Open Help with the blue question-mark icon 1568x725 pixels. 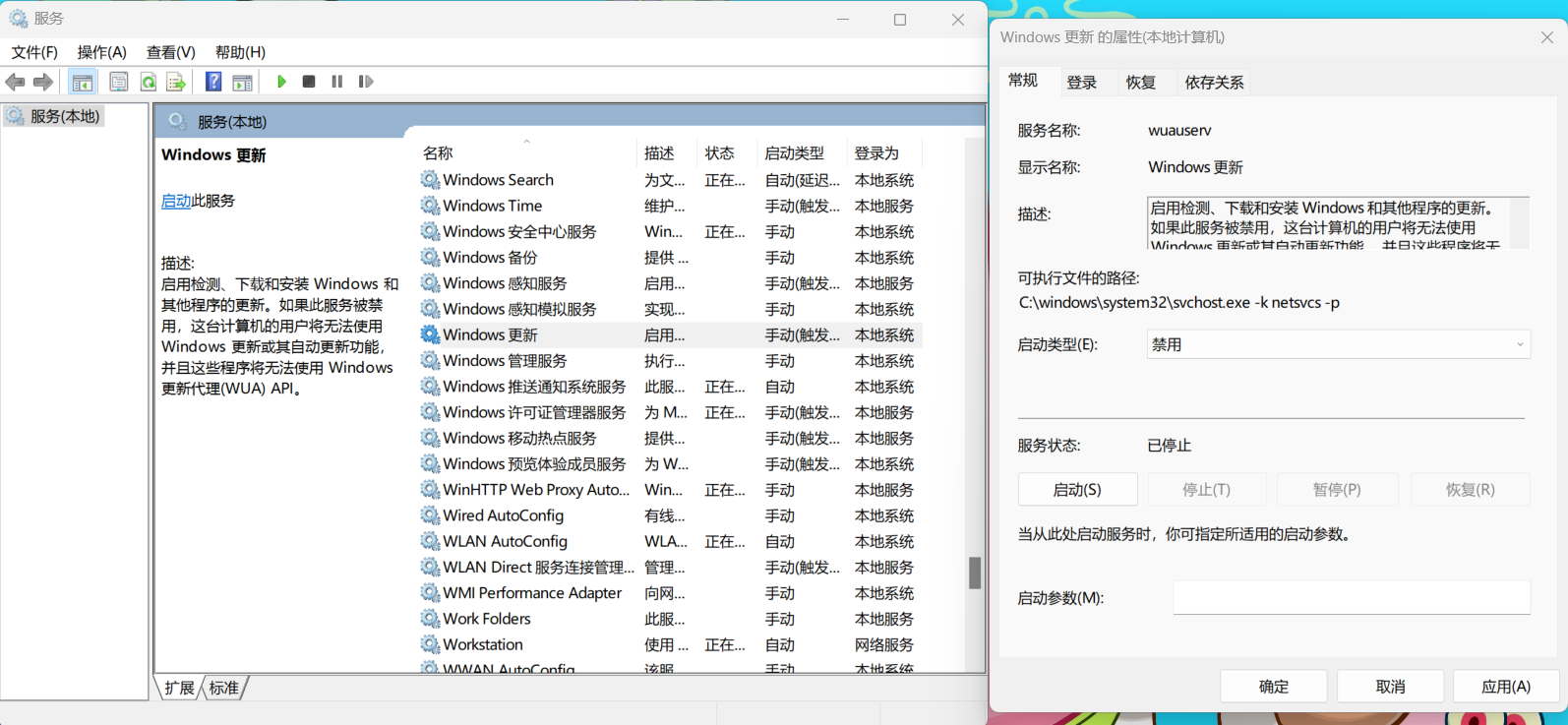point(213,82)
